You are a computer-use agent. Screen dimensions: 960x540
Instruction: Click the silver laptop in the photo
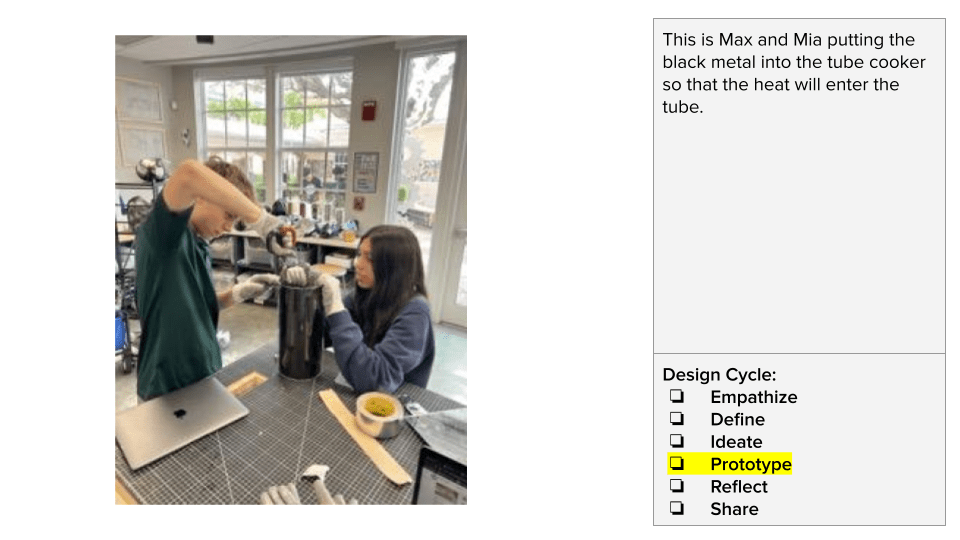(181, 421)
